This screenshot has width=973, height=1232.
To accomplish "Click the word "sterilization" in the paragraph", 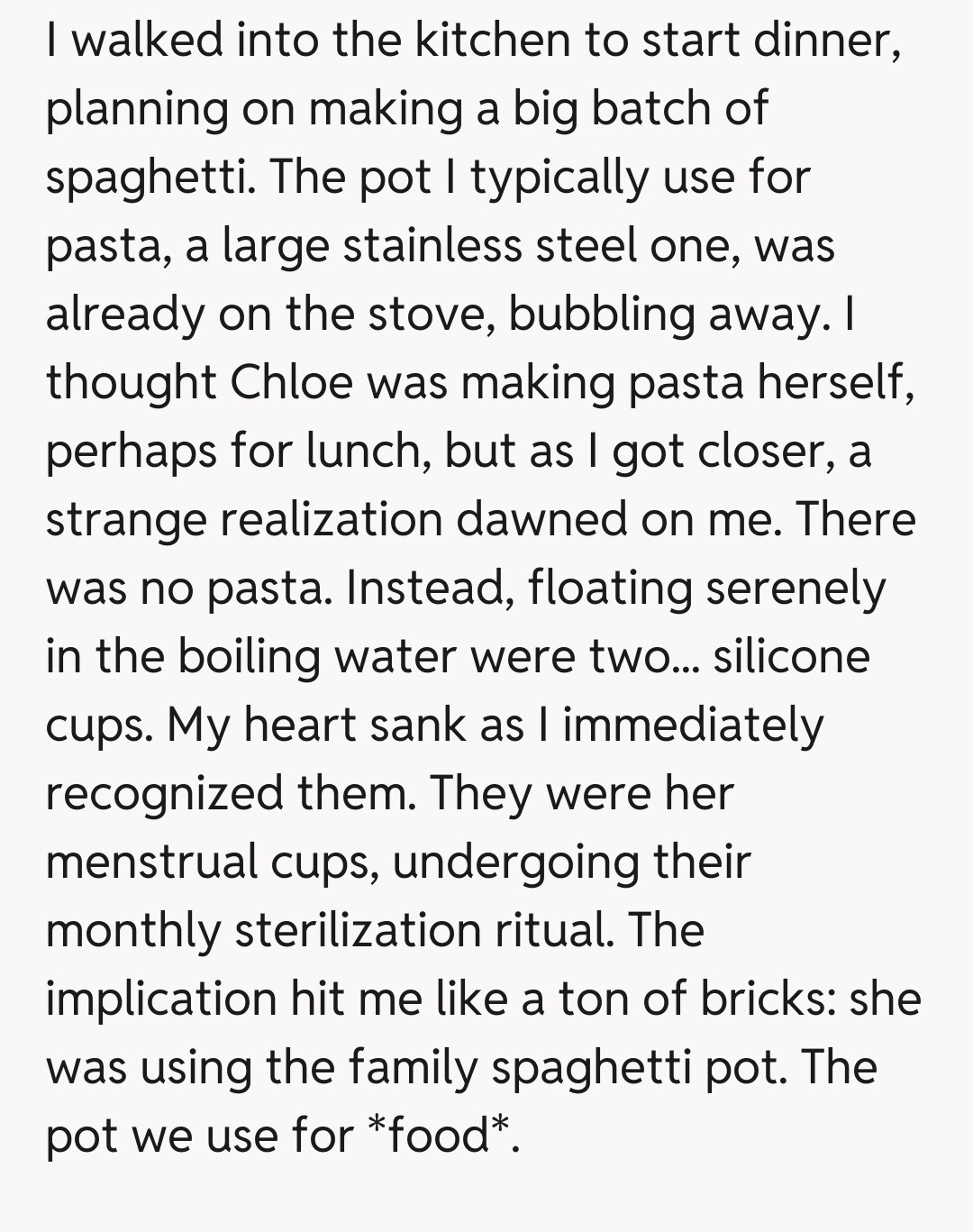I will 357,931.
